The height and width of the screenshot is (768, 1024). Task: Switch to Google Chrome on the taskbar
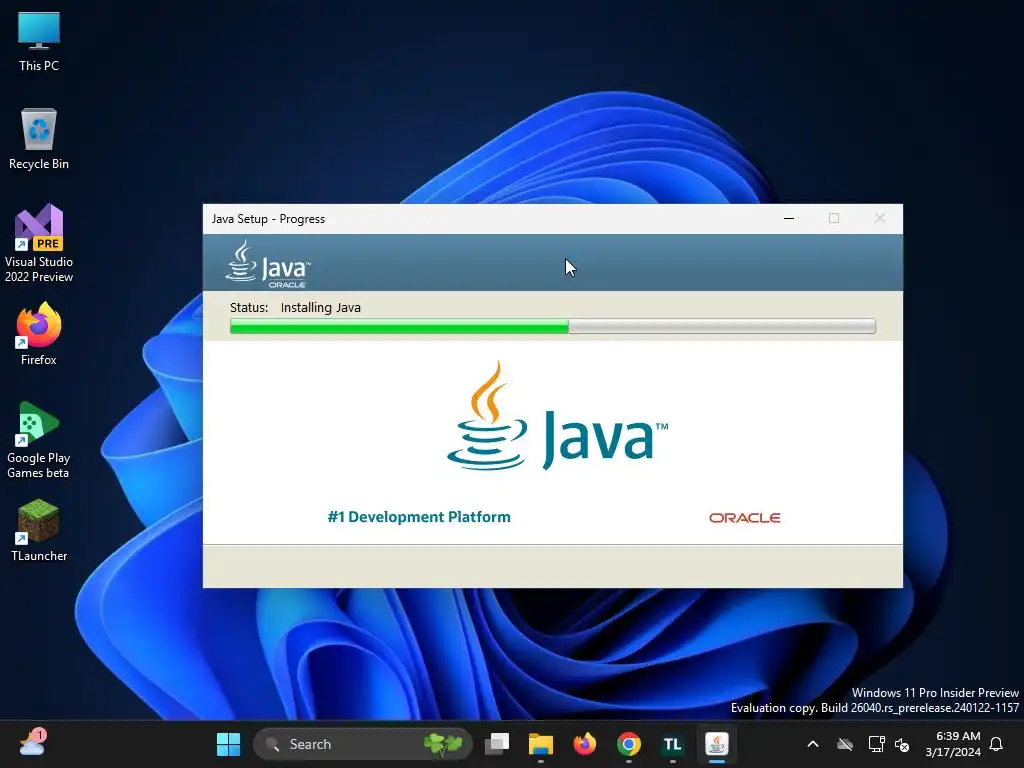pos(629,744)
